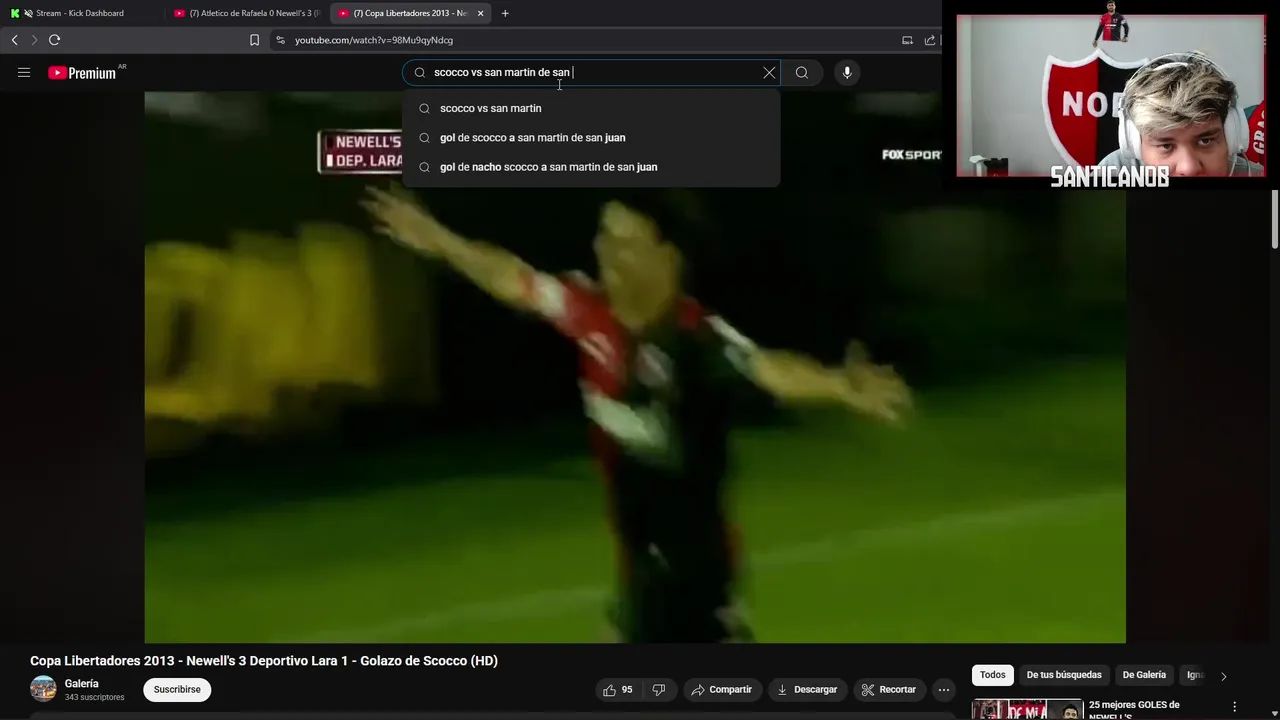Choose suggestion 'gol de nacho scocco a san martin'
Viewport: 1280px width, 720px height.
click(x=590, y=167)
